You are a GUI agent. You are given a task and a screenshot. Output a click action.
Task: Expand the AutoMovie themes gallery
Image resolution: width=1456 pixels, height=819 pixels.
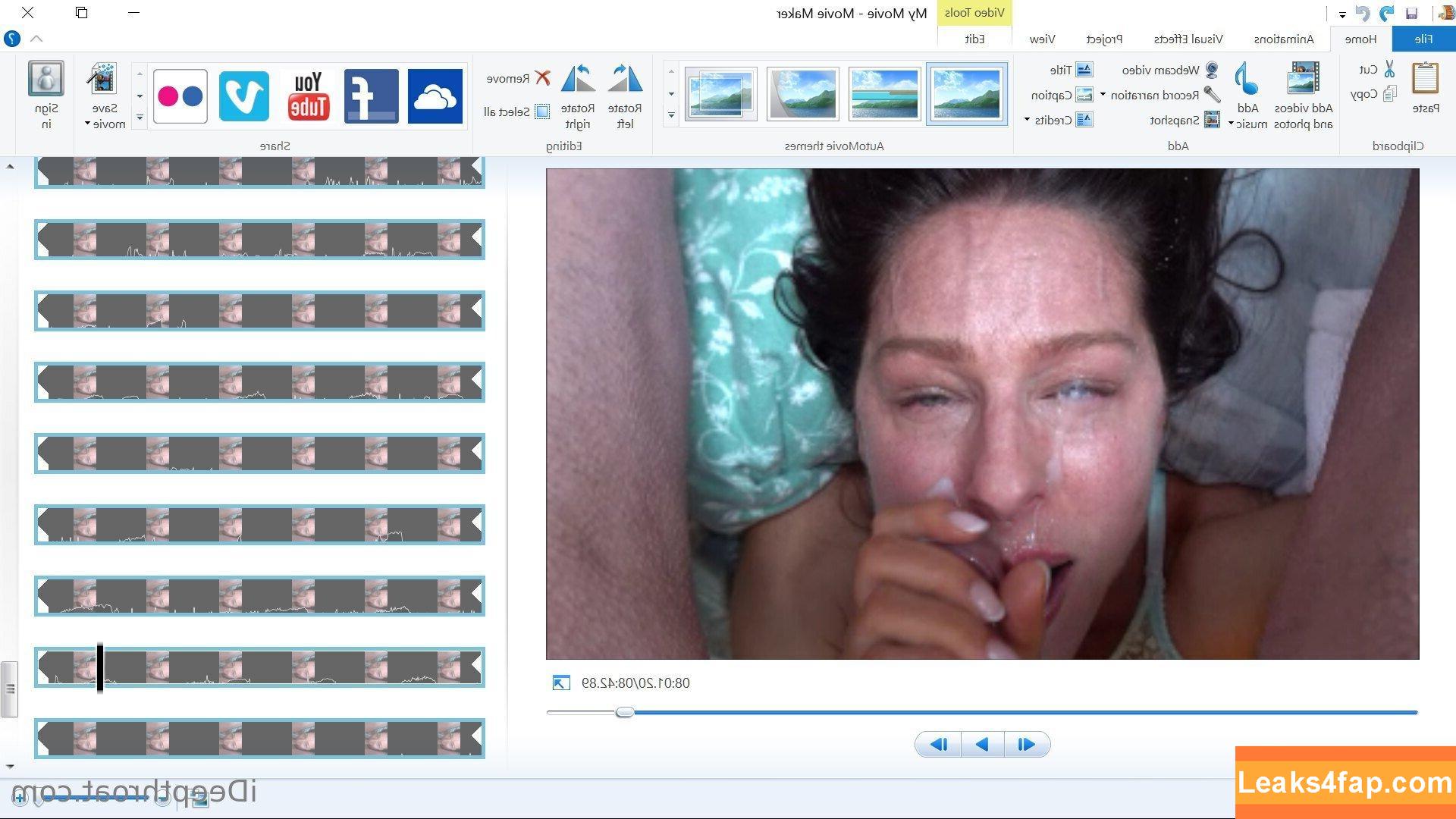tap(671, 116)
